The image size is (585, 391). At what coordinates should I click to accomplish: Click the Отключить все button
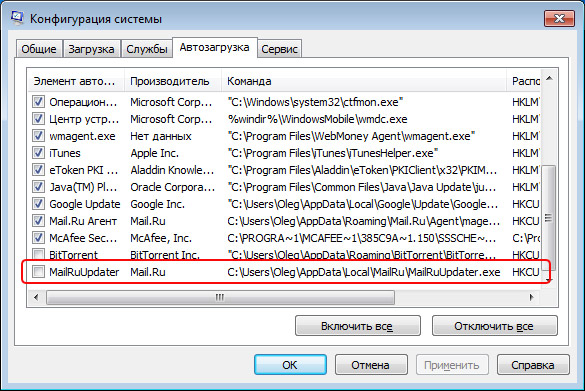pos(495,326)
